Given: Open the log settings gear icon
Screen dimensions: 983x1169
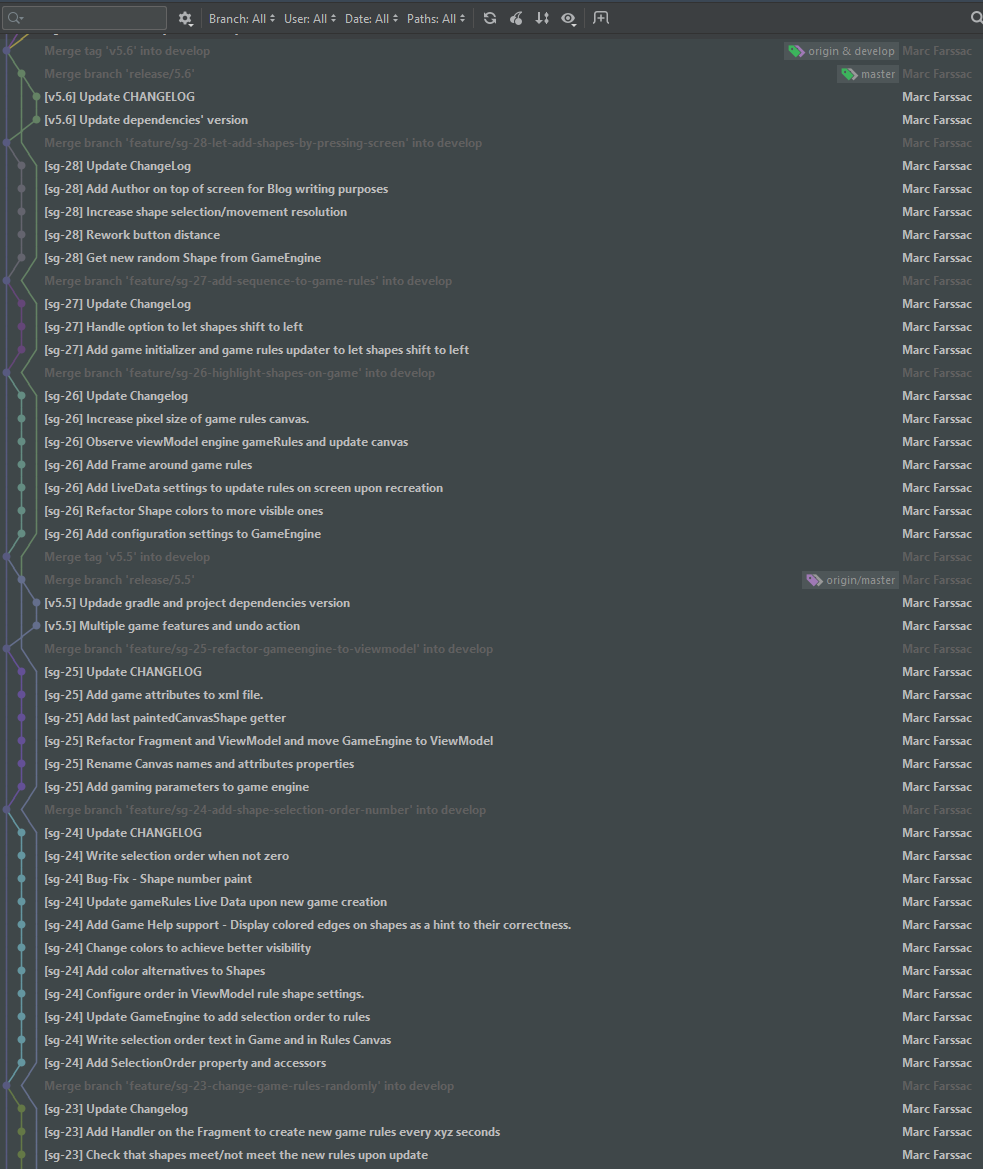Looking at the screenshot, I should click(x=185, y=18).
